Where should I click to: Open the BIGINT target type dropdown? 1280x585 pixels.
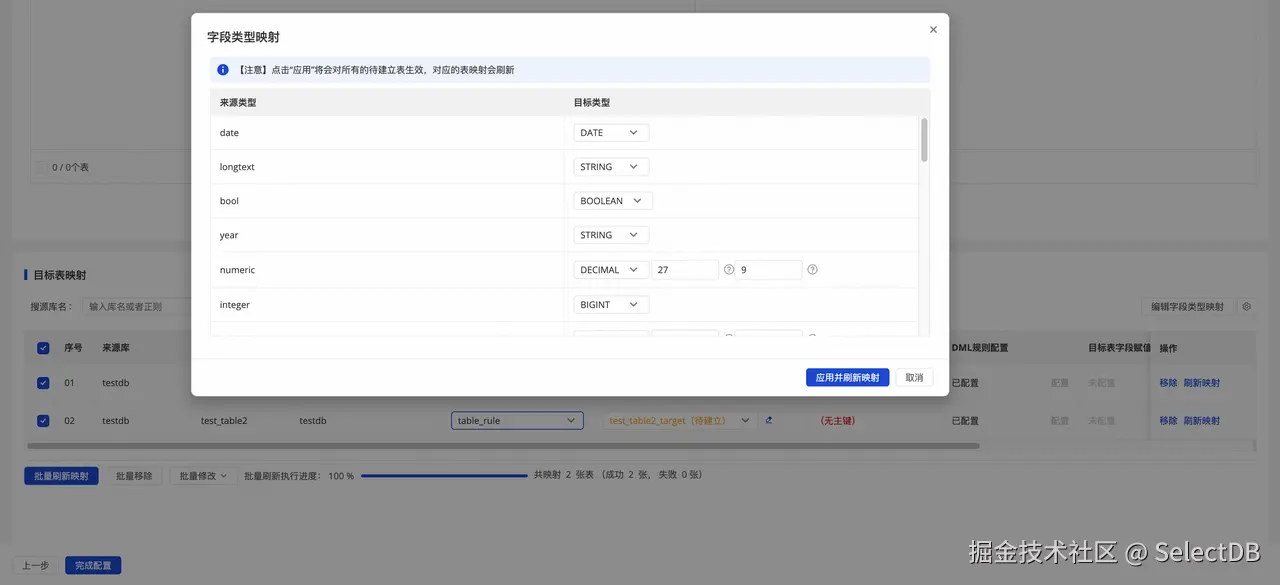click(x=611, y=305)
